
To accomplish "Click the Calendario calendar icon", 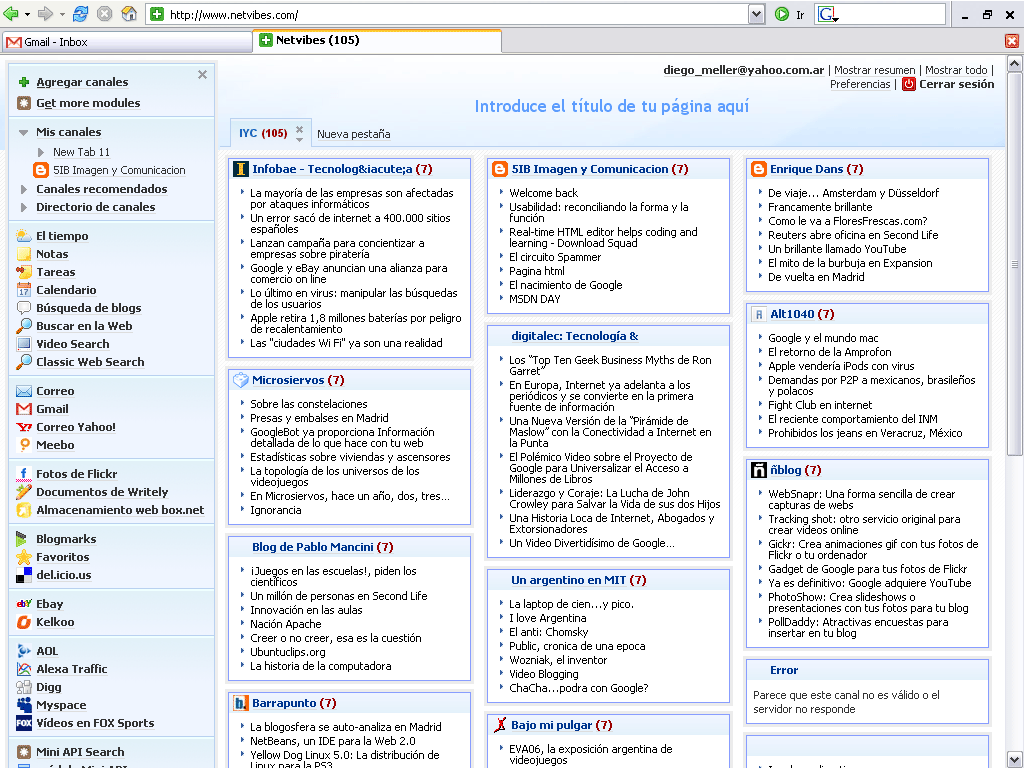I will [x=24, y=290].
